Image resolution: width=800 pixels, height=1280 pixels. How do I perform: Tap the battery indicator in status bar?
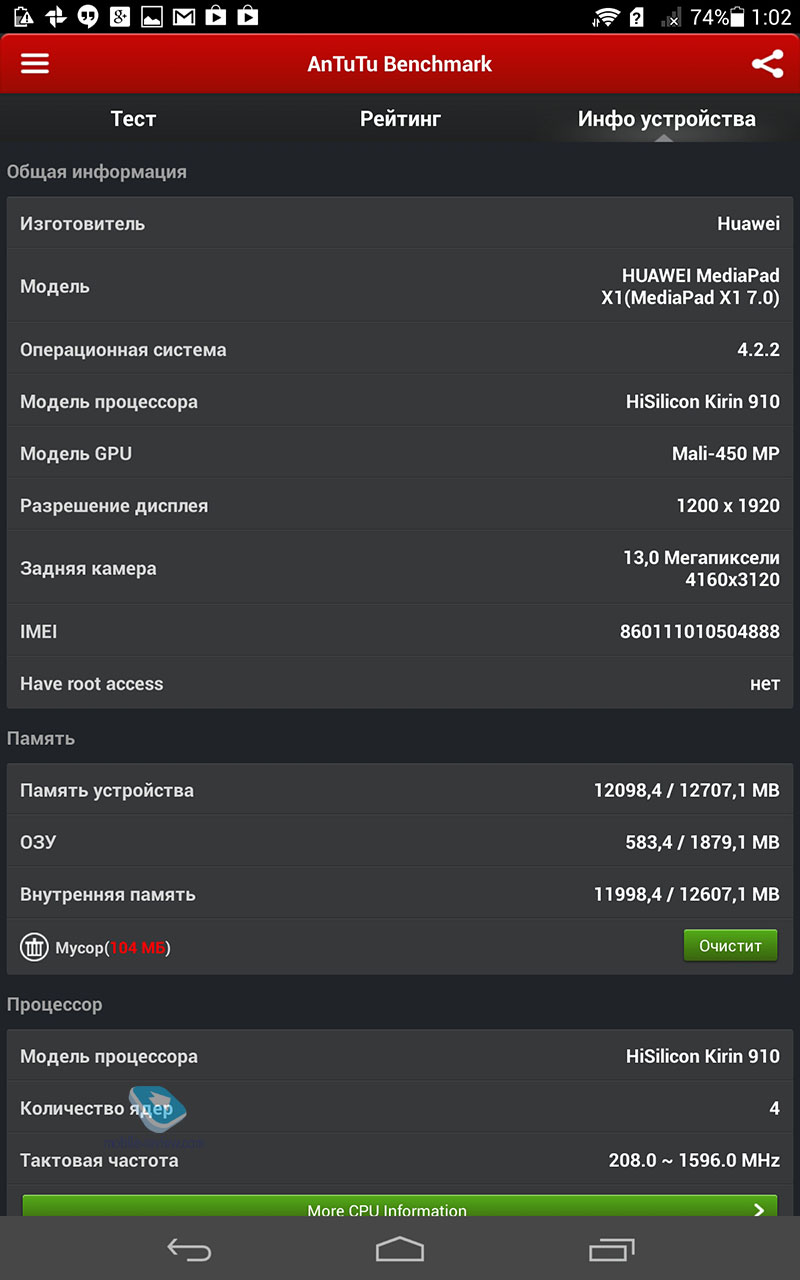(x=738, y=17)
